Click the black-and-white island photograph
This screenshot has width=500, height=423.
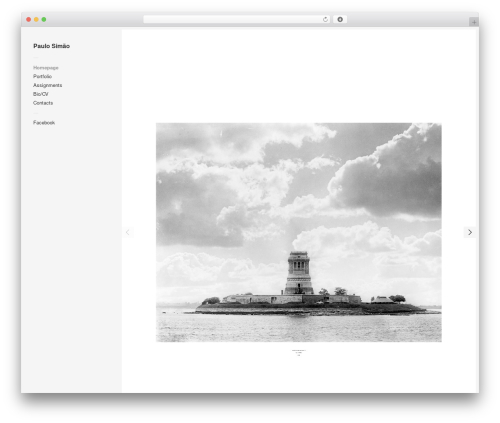tap(299, 232)
